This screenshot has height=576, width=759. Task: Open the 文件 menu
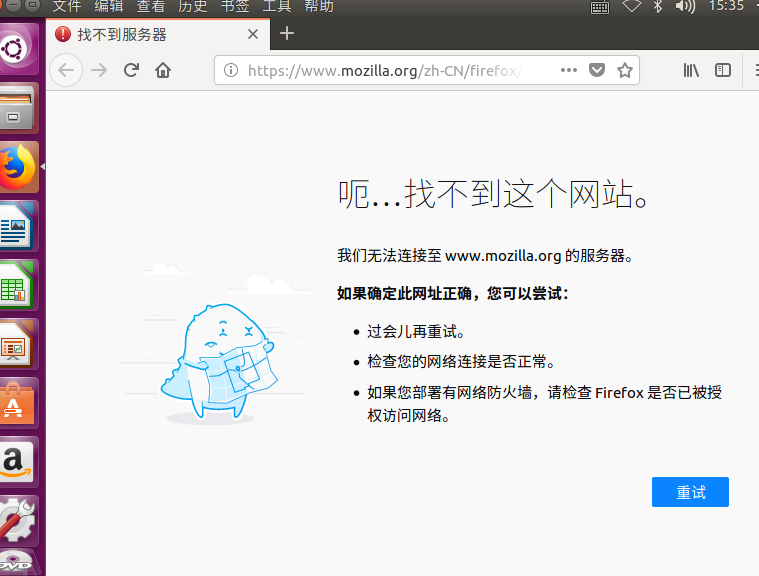tap(67, 6)
